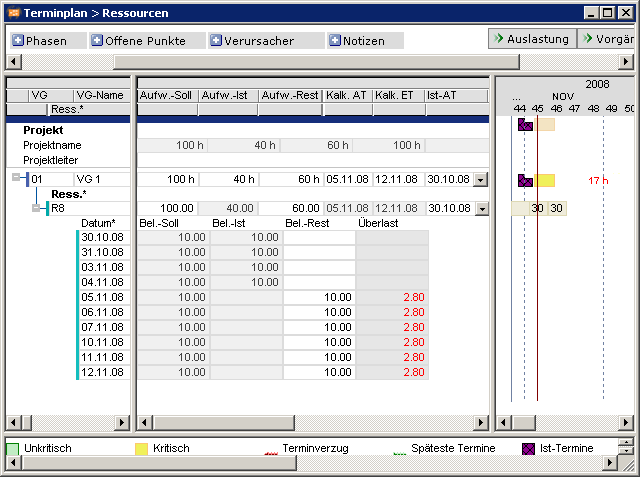Click the purple Ist-Termine bar in Projekt row

point(525,125)
